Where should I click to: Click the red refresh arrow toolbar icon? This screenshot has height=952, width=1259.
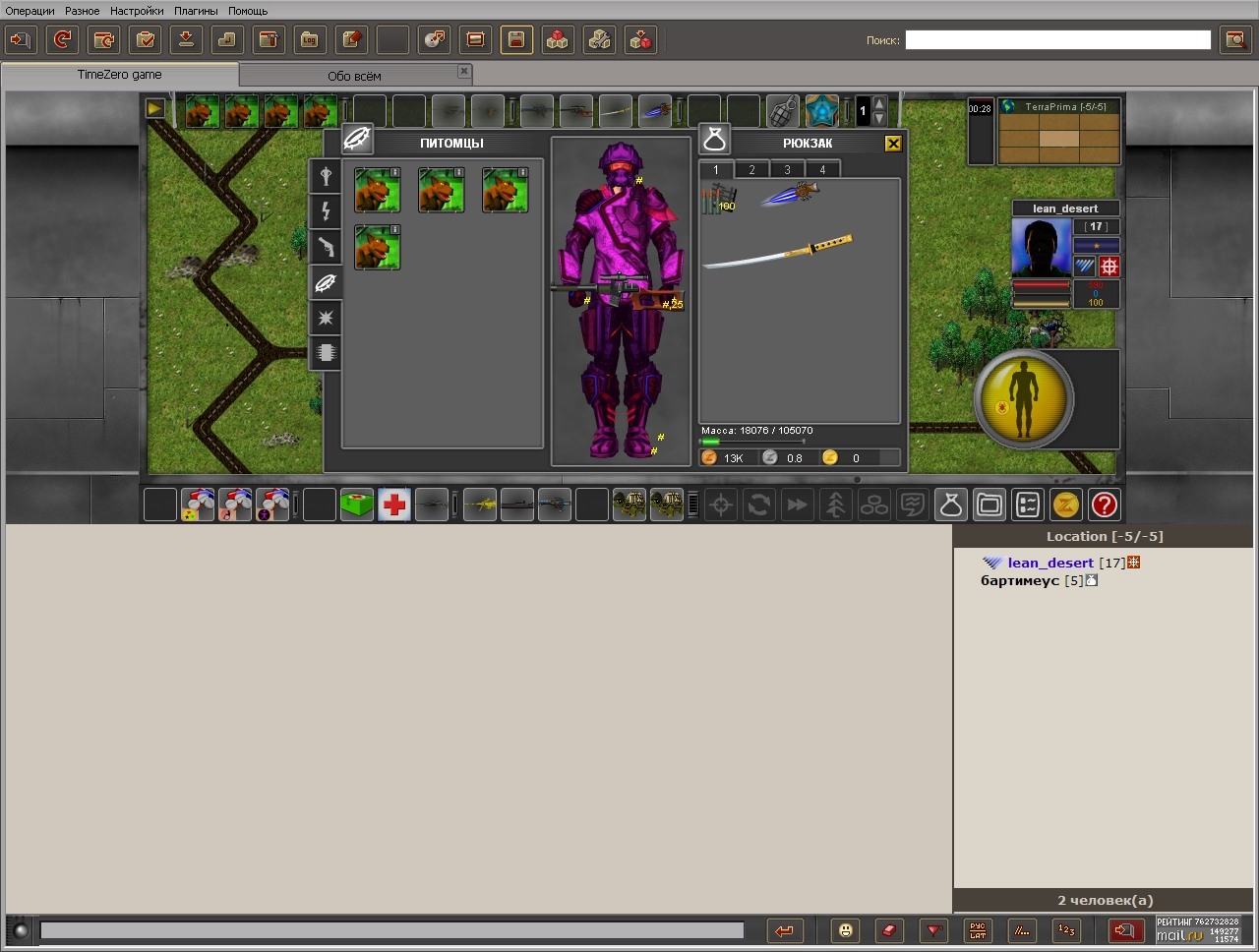[x=63, y=40]
